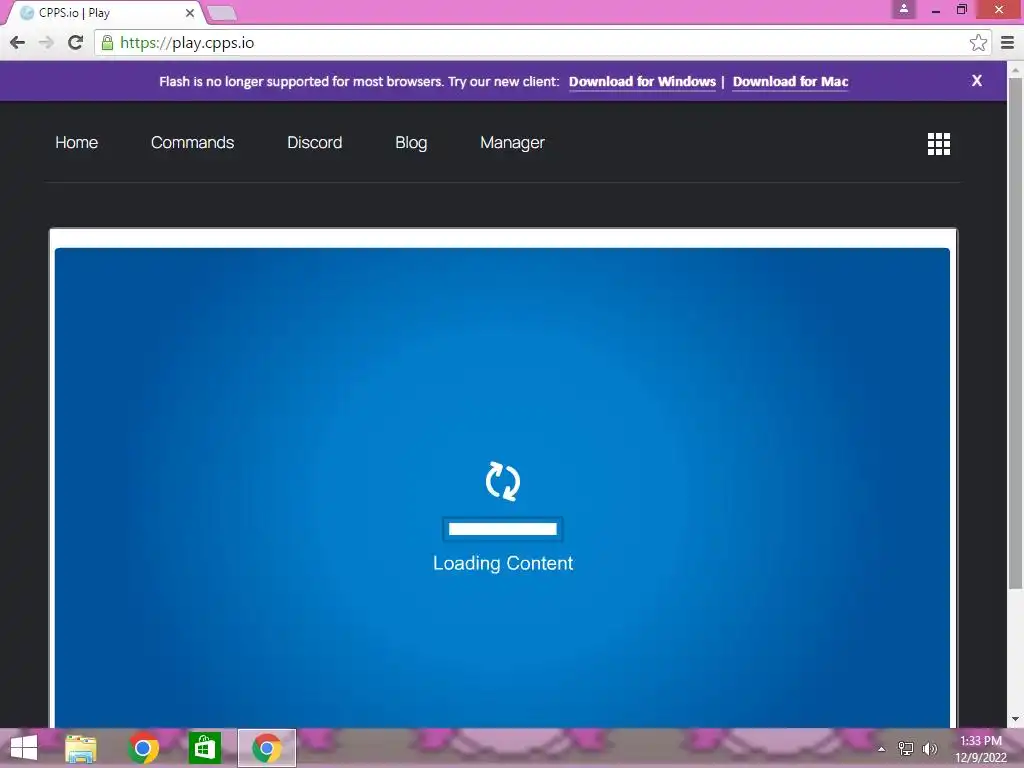Click the spinning refresh arrows loader icon
The image size is (1024, 768).
click(503, 481)
